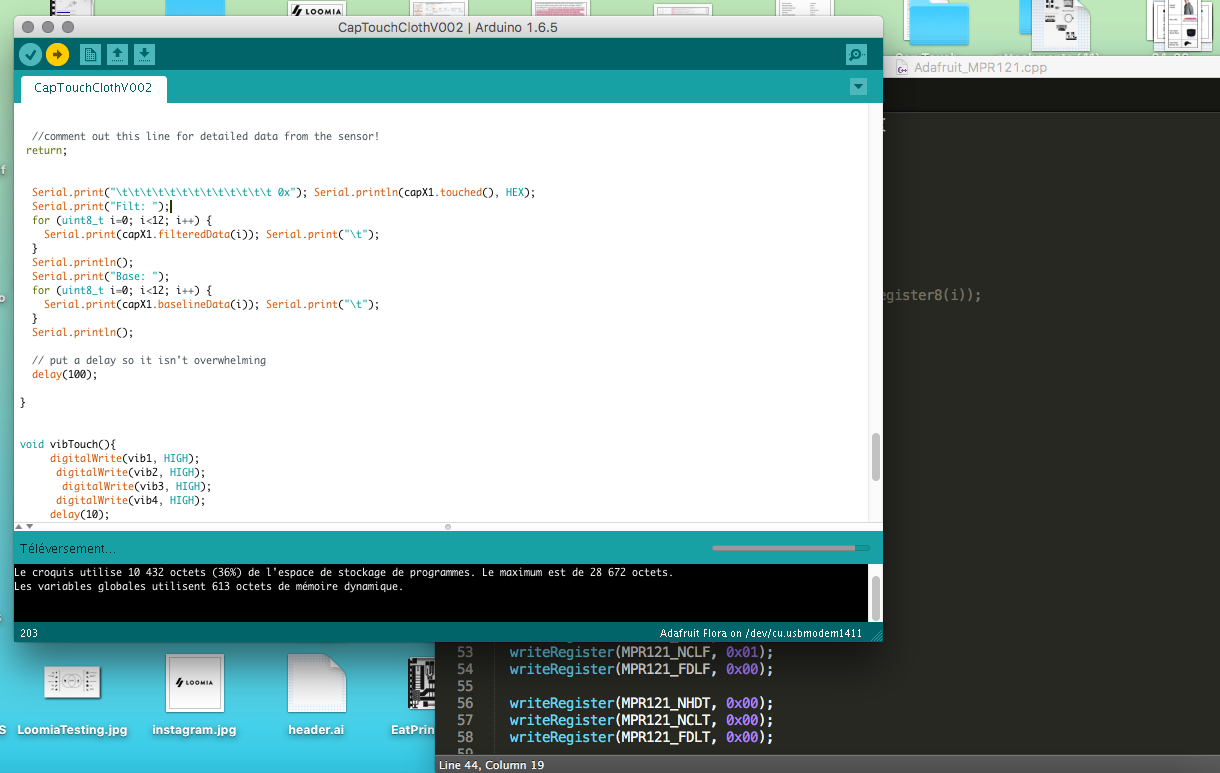Collapse the editor using the divider up triangle
This screenshot has width=1220, height=773.
coord(19,526)
